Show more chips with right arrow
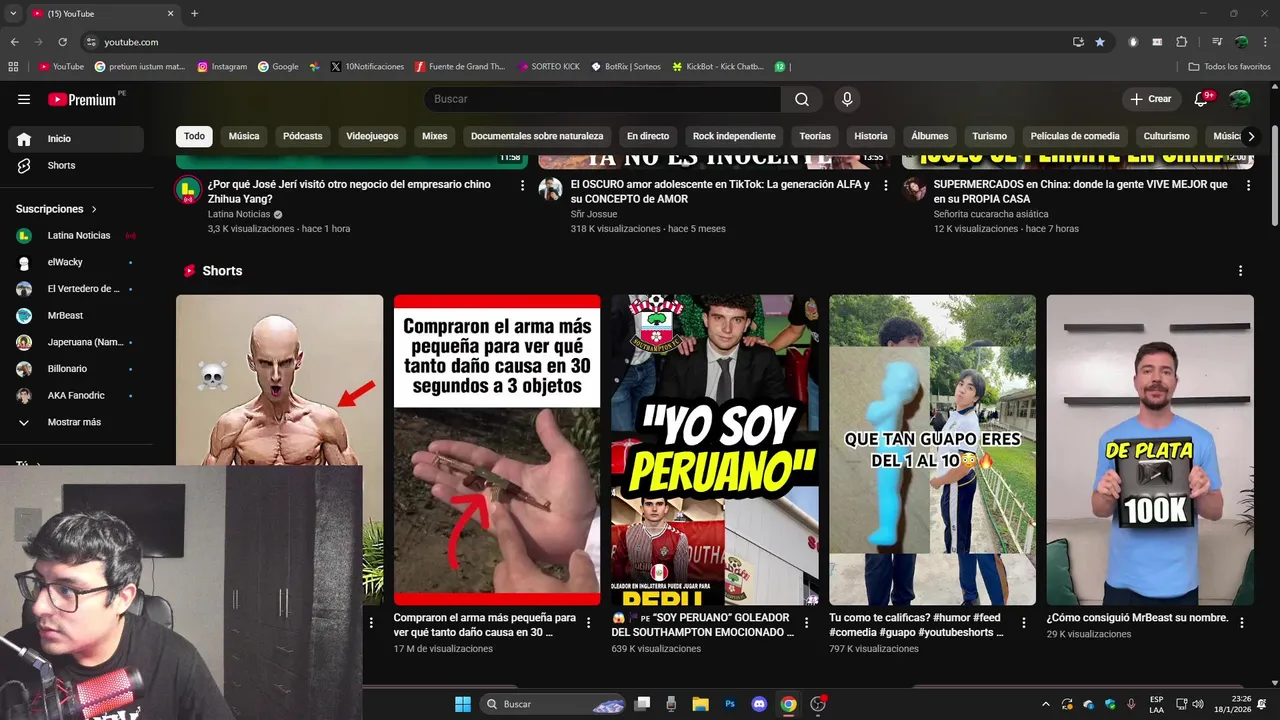 click(1250, 136)
